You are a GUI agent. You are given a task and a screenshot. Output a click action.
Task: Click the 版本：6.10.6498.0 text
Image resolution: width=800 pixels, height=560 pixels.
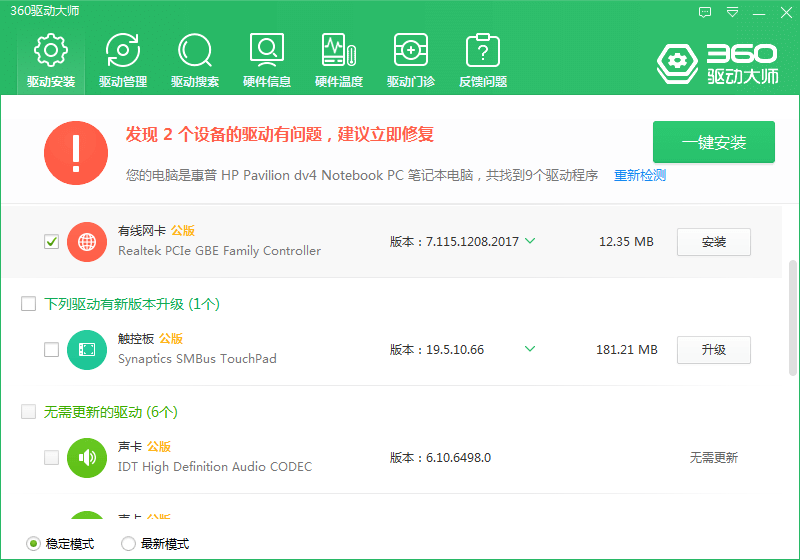click(440, 458)
